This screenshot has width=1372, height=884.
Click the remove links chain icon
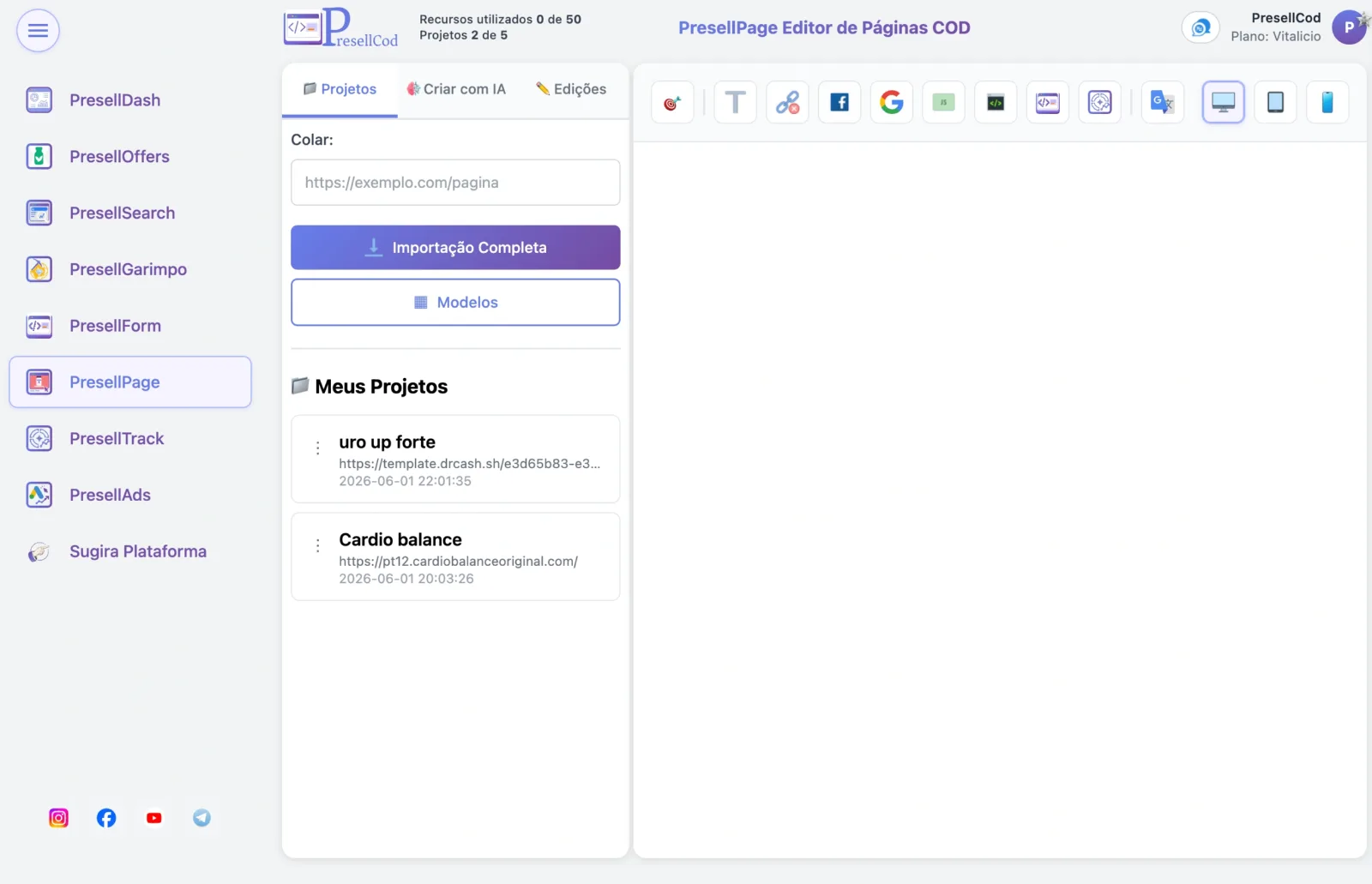pos(787,103)
